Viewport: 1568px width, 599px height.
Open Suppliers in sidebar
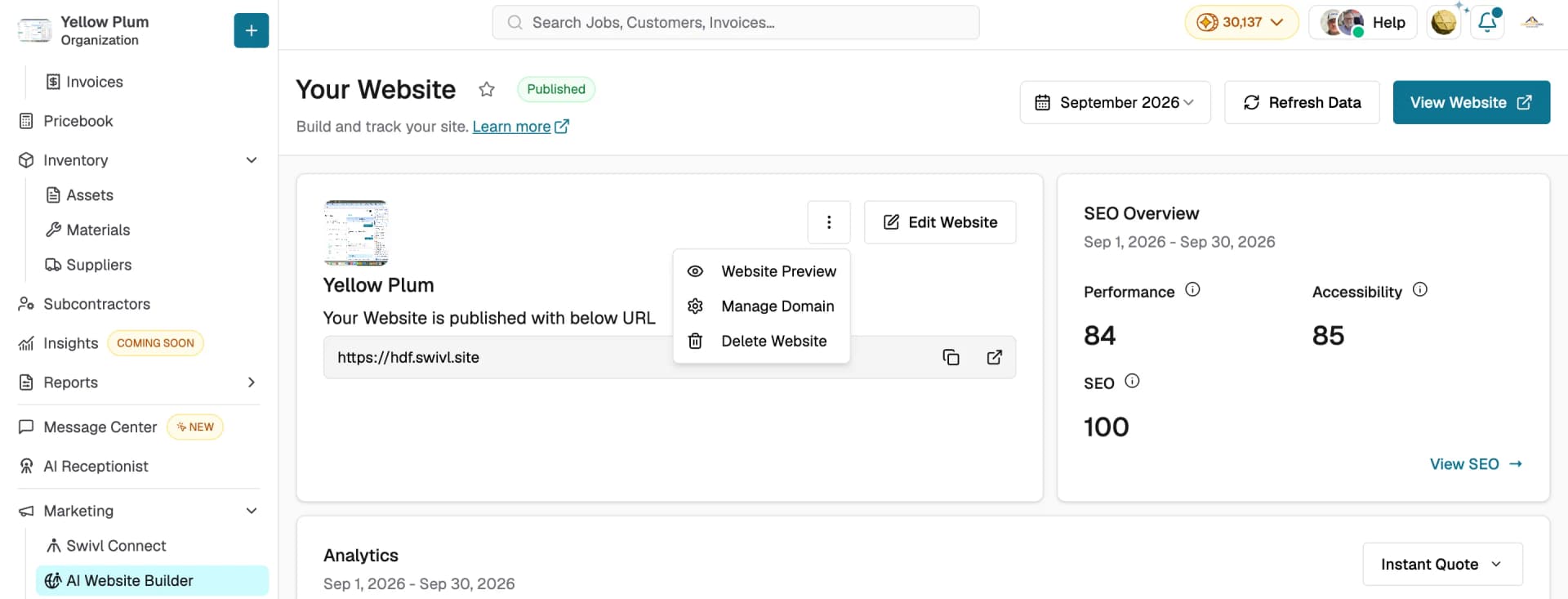(x=89, y=265)
